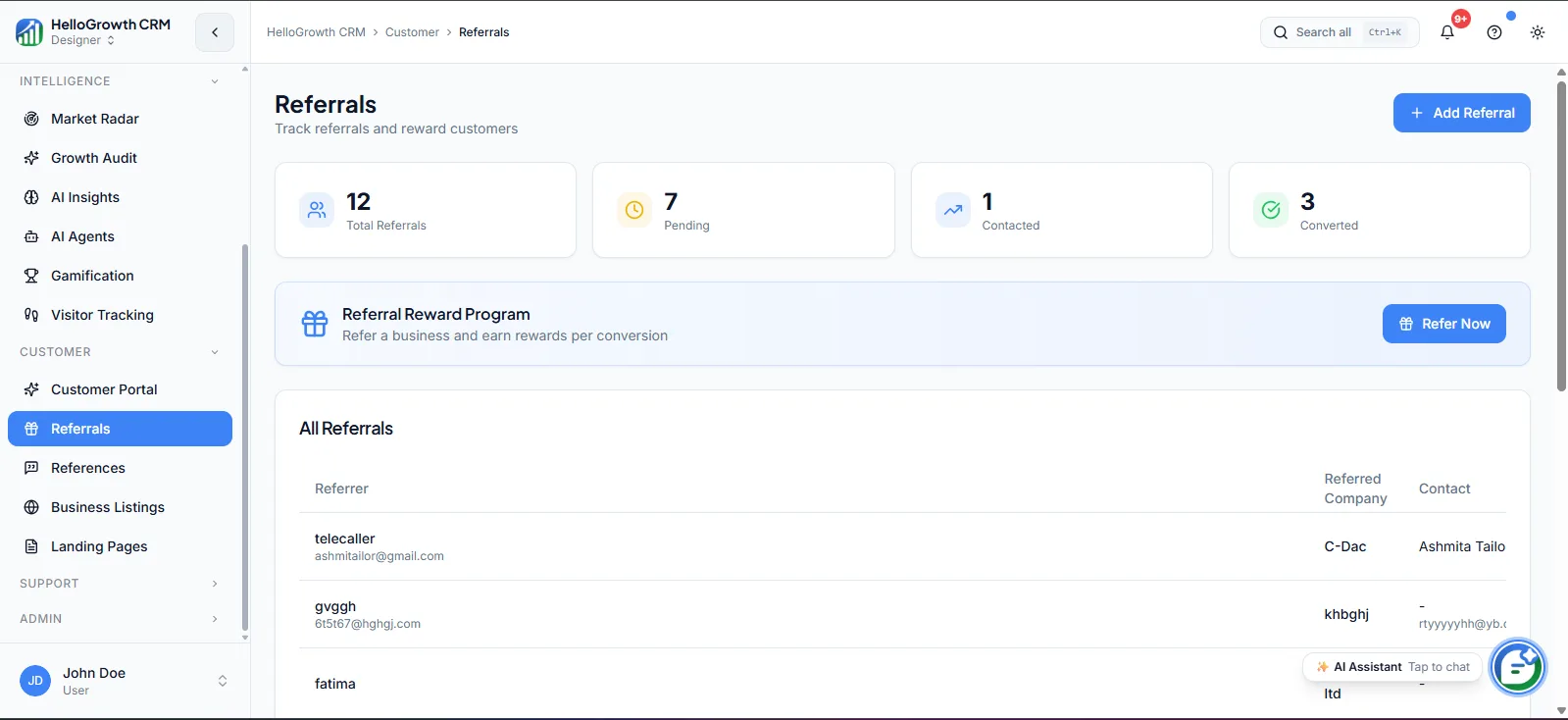Open Landing Pages

(120, 546)
